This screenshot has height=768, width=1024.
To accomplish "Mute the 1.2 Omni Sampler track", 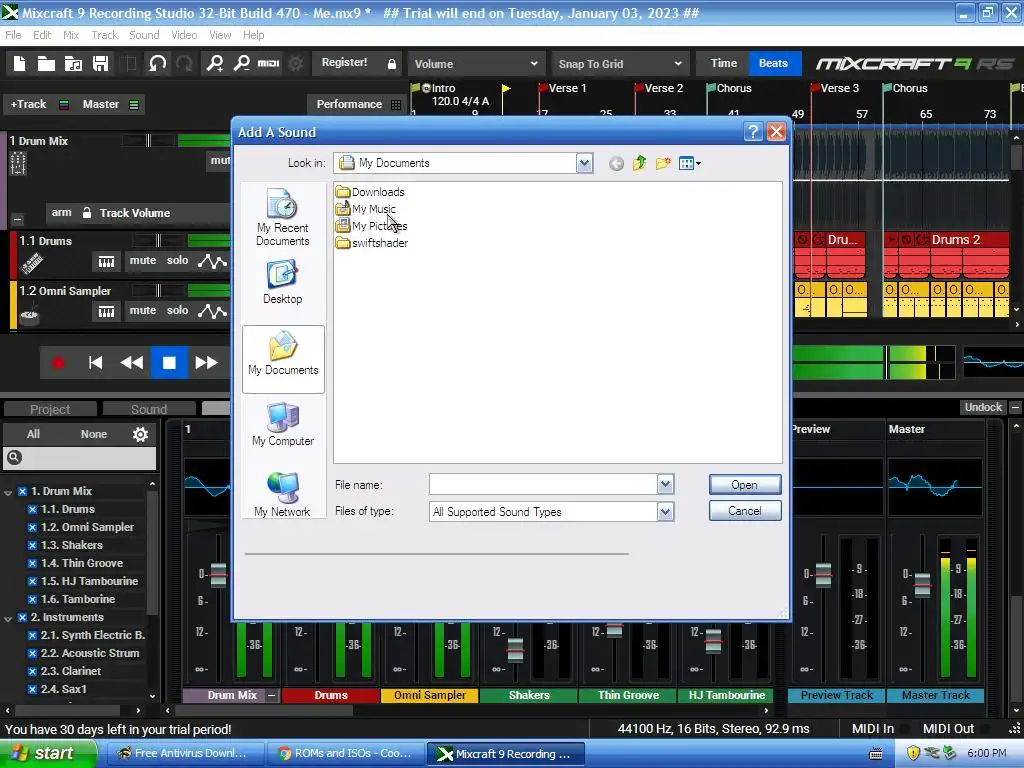I will coord(142,311).
